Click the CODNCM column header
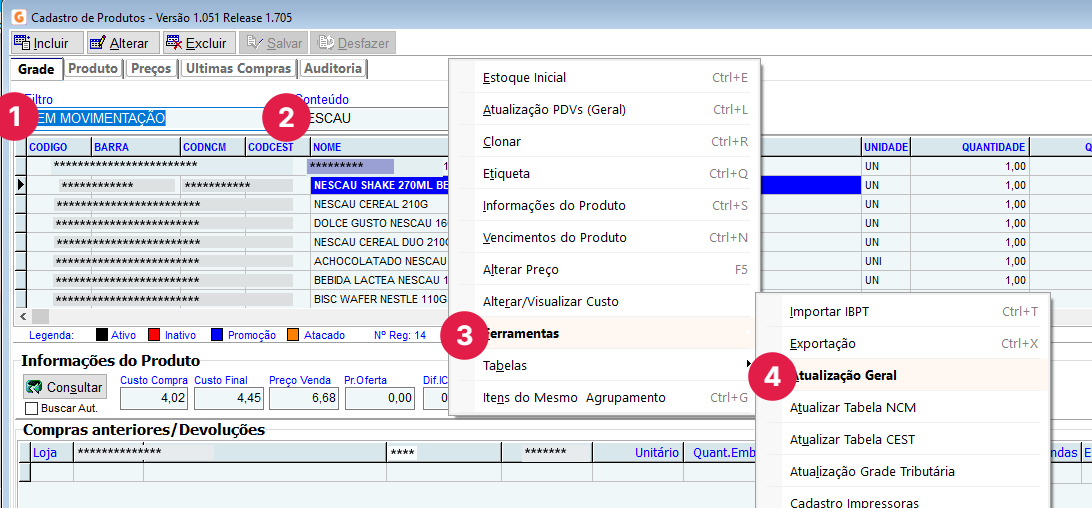 pyautogui.click(x=213, y=147)
